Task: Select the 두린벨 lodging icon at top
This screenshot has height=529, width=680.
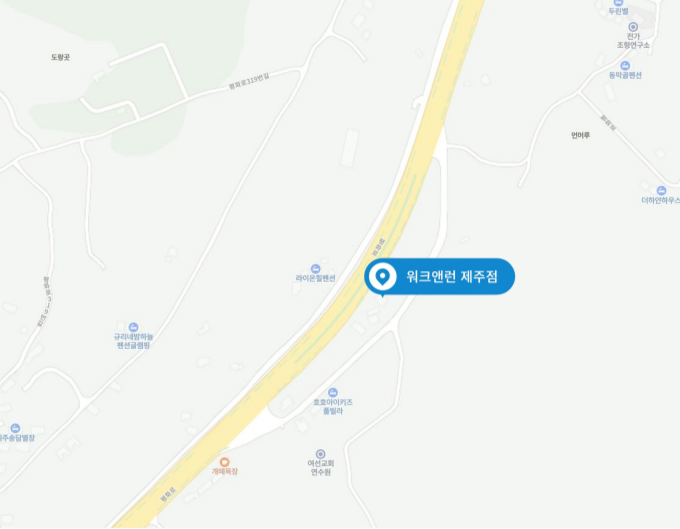Action: click(x=618, y=3)
